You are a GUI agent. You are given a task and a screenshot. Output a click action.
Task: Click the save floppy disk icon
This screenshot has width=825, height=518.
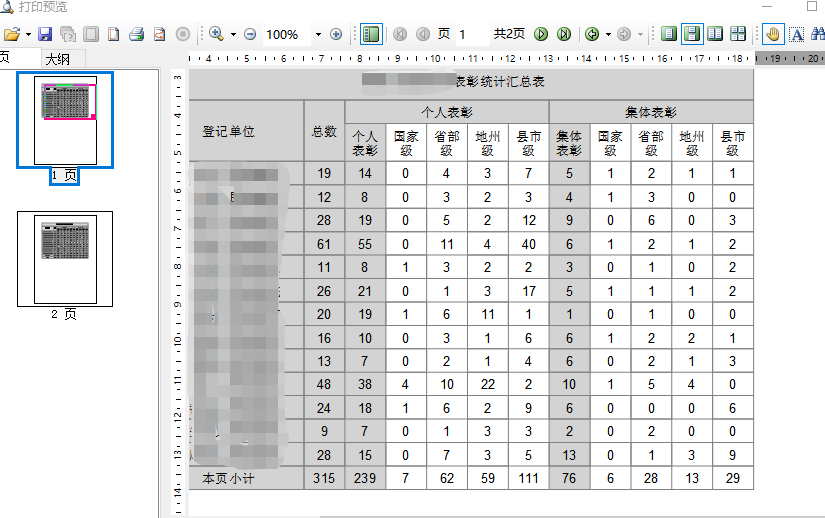click(45, 35)
